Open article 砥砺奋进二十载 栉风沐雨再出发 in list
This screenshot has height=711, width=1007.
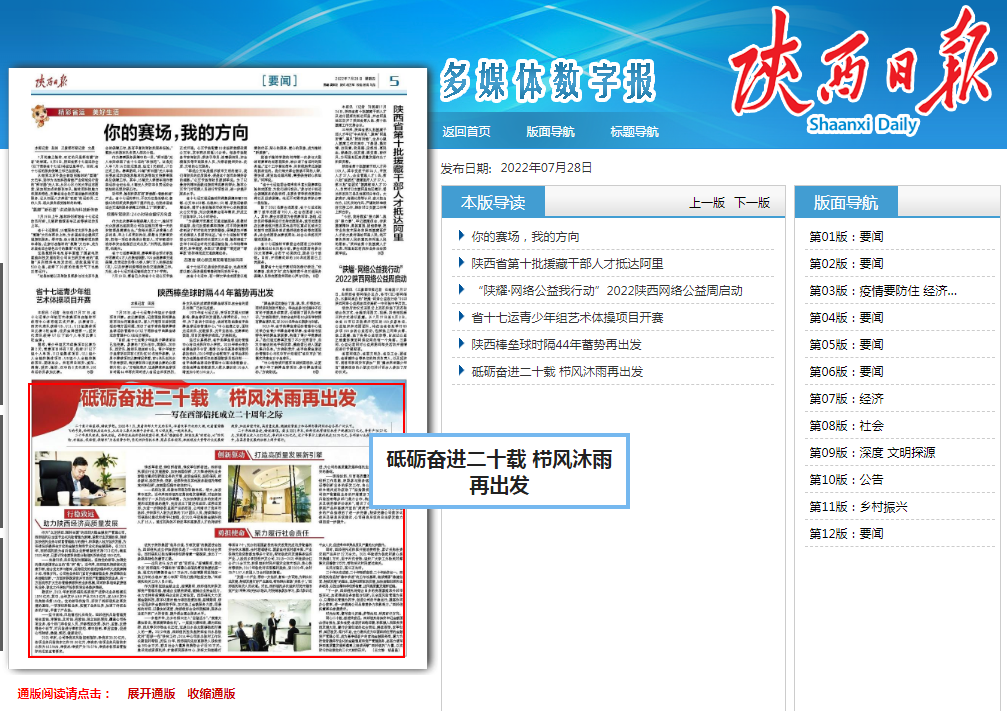click(557, 372)
